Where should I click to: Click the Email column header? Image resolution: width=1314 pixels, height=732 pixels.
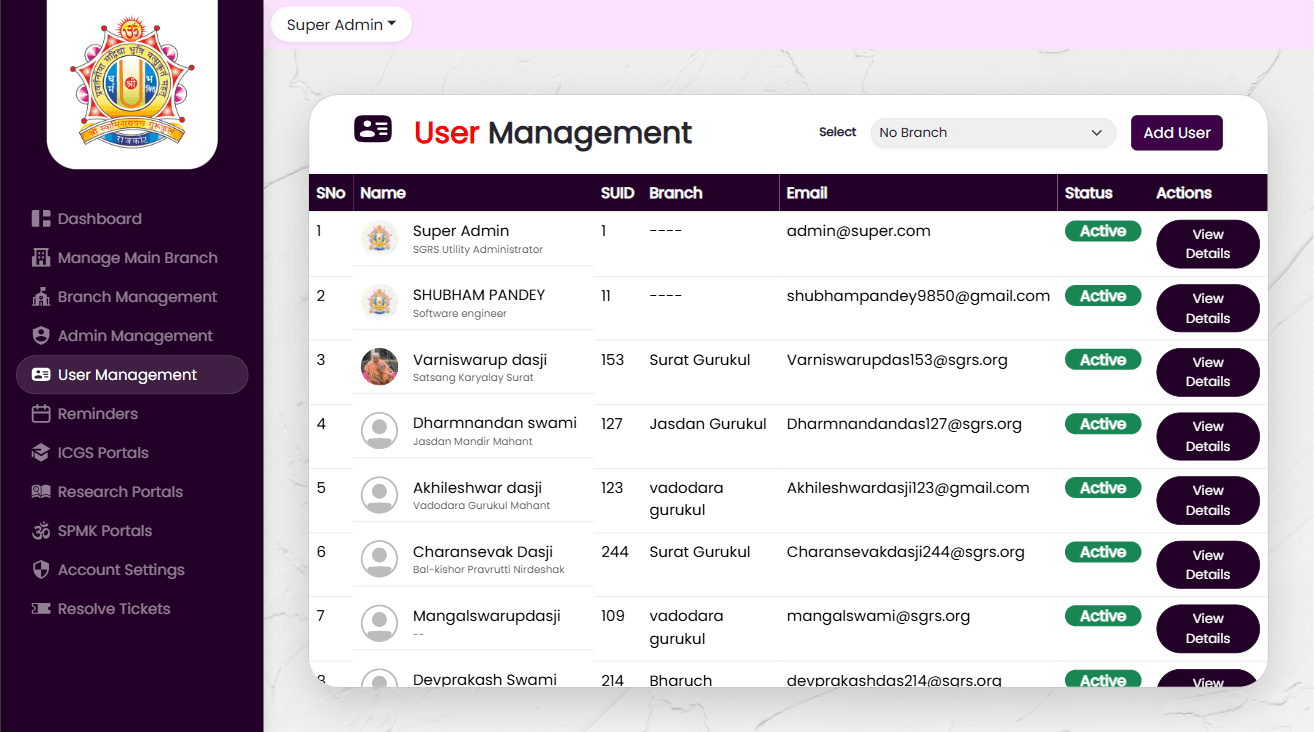[807, 193]
